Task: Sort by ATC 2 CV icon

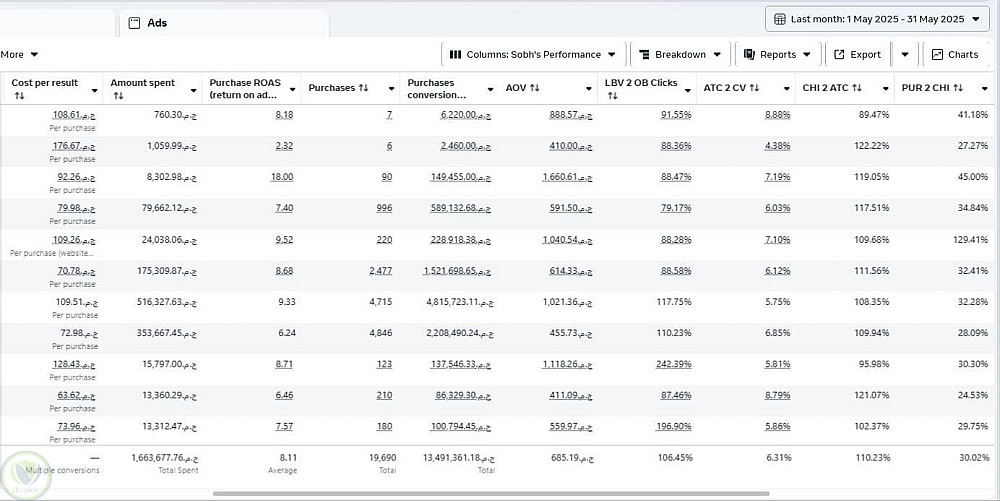Action: (755, 88)
